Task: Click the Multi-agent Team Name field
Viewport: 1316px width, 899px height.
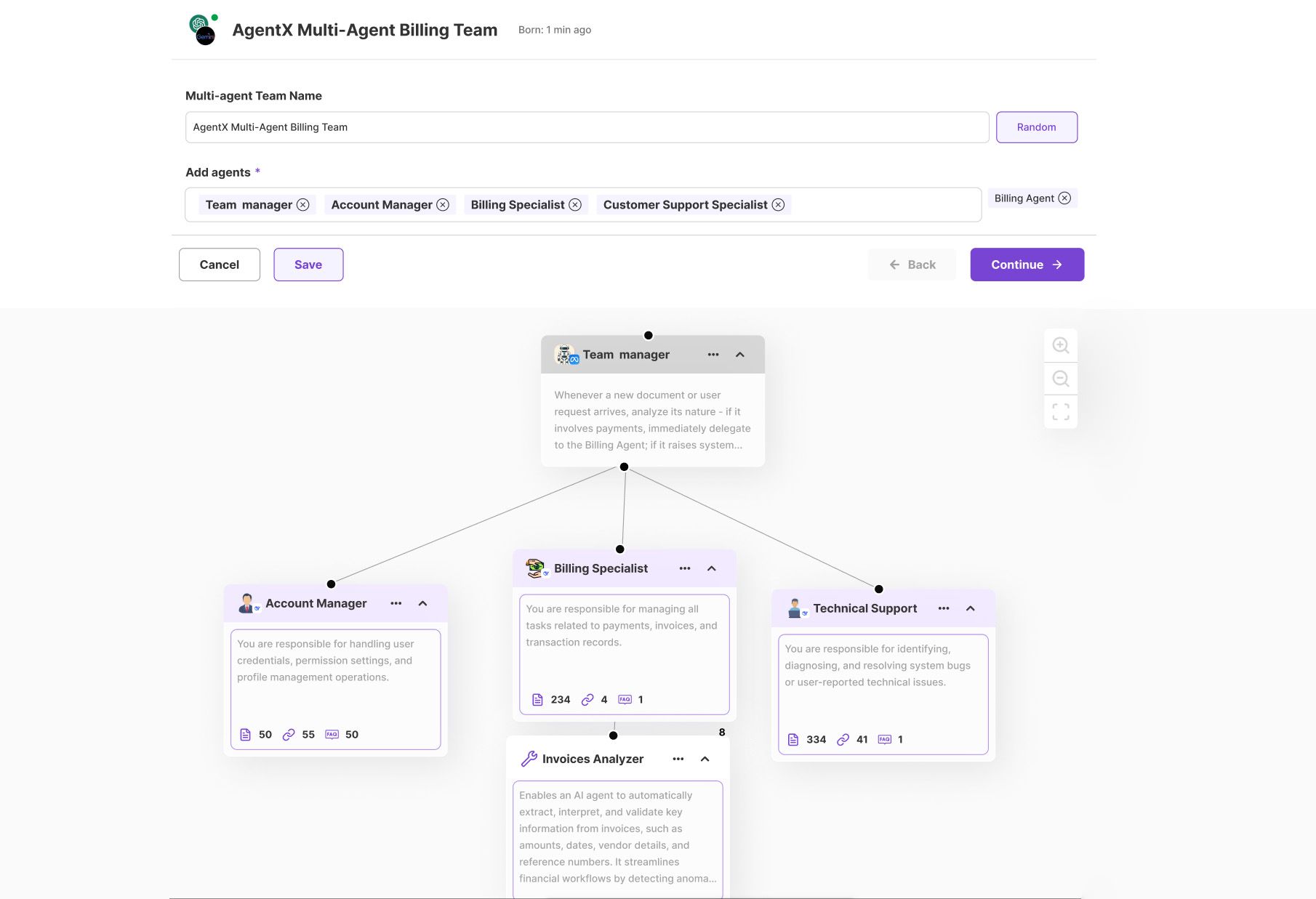Action: point(587,127)
